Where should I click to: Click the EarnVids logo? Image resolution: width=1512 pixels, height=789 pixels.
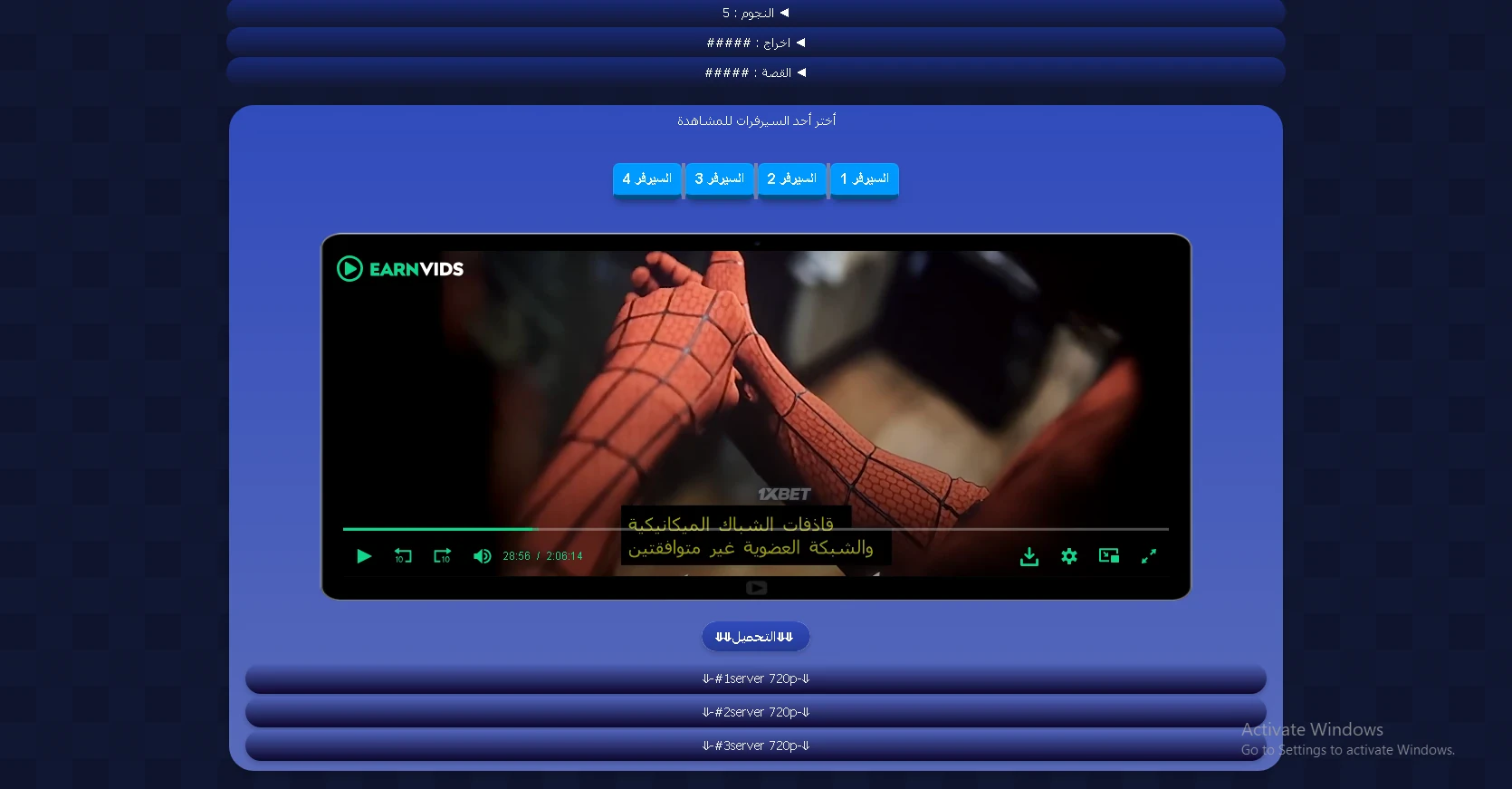(400, 269)
